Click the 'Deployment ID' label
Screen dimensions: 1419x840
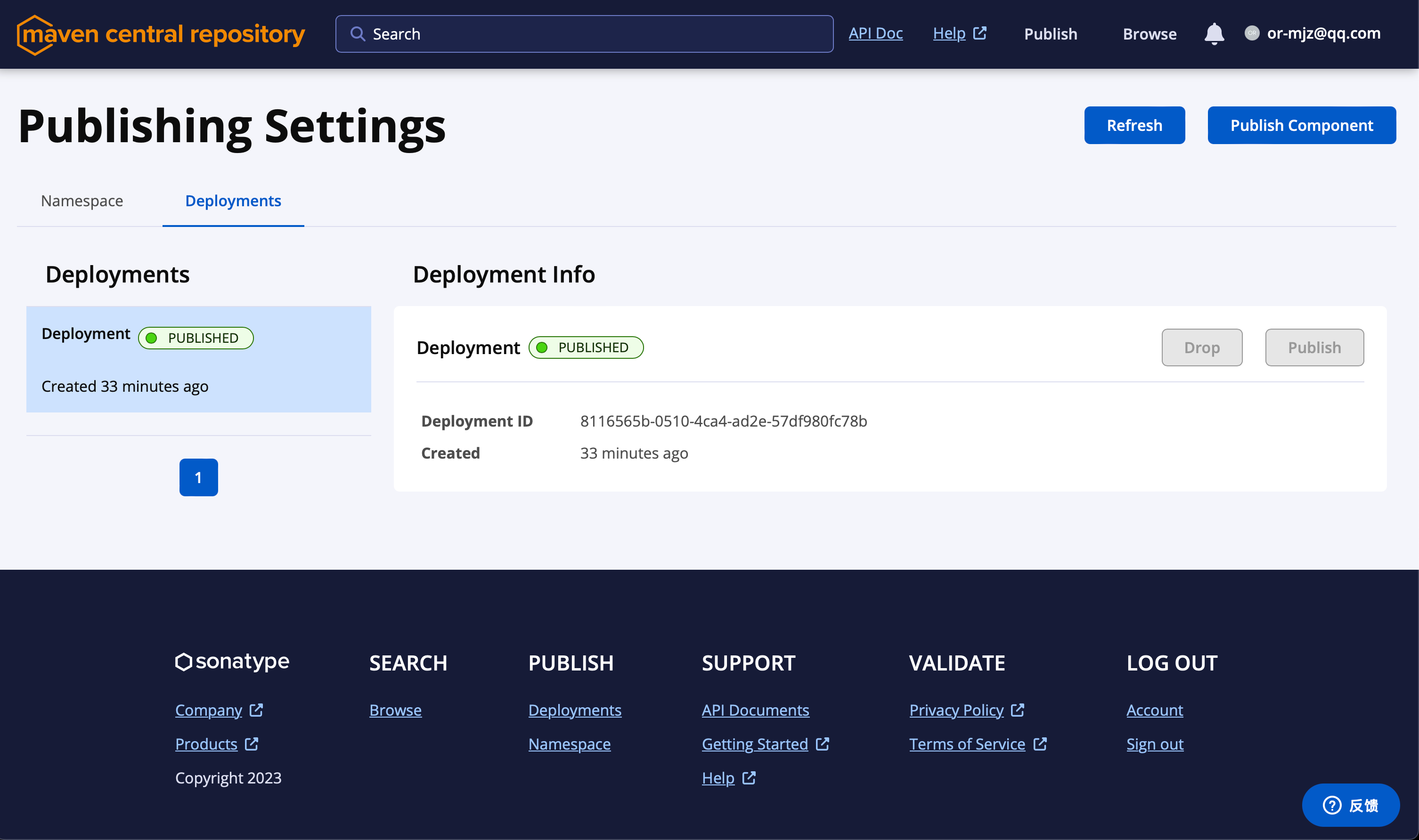pyautogui.click(x=477, y=421)
